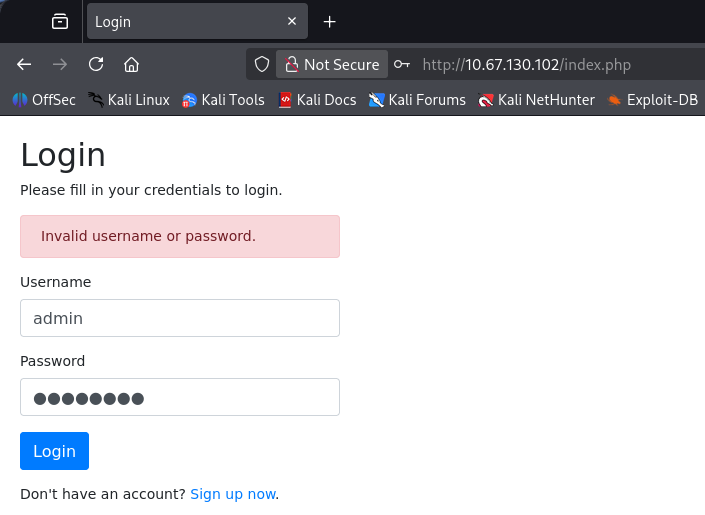
Task: Click the Not Secure site info badge
Action: point(332,64)
